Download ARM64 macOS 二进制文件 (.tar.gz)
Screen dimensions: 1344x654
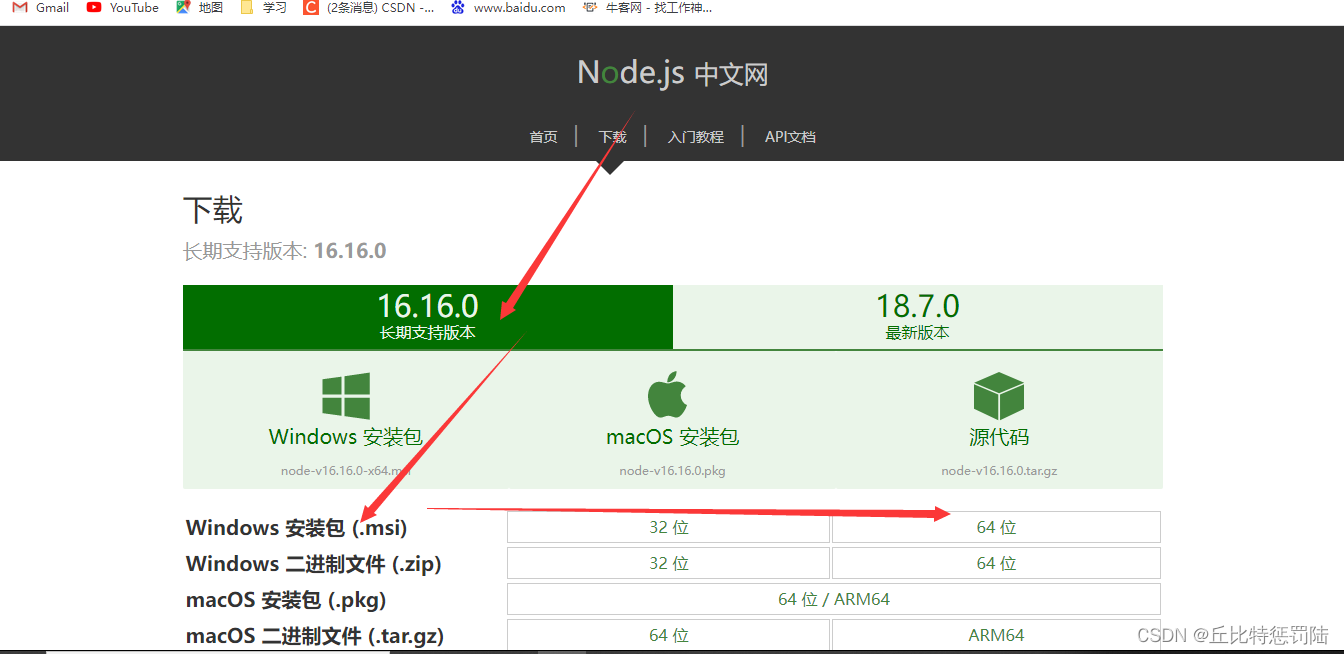click(x=996, y=635)
